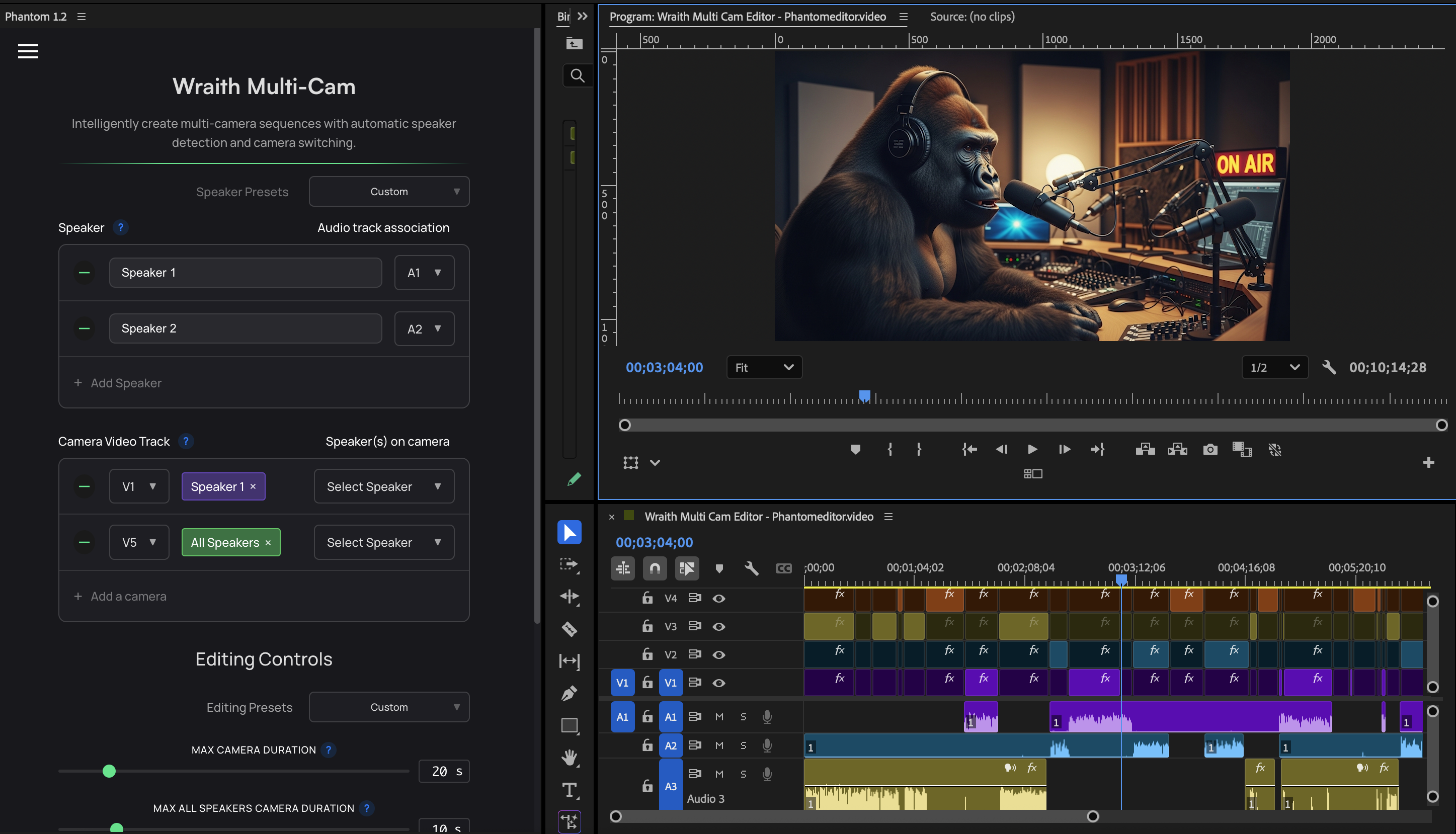Click the Lift button
The image size is (1456, 834).
(1145, 450)
